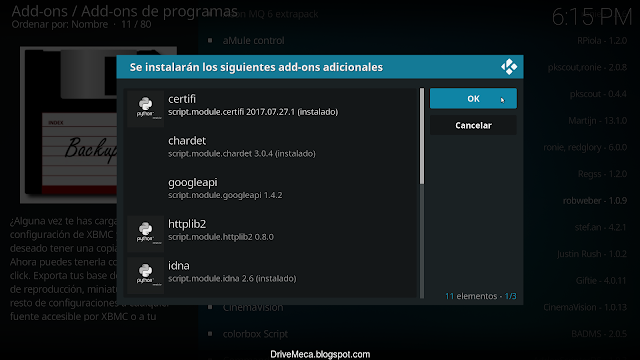Click the dialog list scrollbar
This screenshot has height=360, width=640.
pos(422,193)
